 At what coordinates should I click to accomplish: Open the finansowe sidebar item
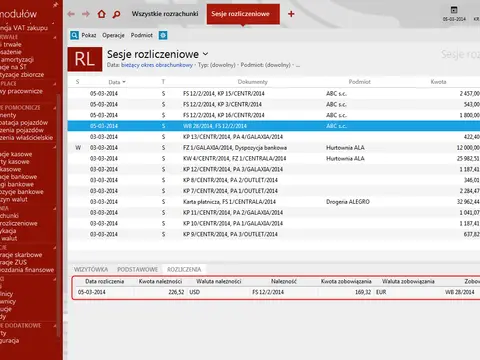pos(27,270)
